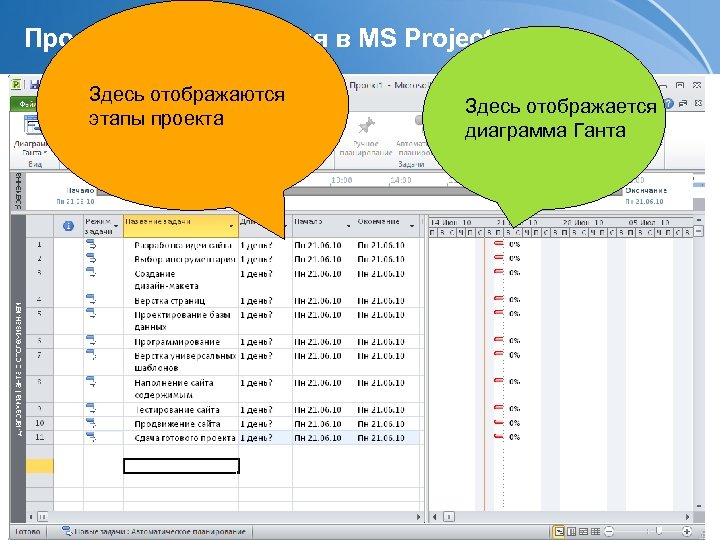720x540 pixels.
Task: Click Gantt bar of Создание дизайн-макета row
Action: [x=499, y=272]
